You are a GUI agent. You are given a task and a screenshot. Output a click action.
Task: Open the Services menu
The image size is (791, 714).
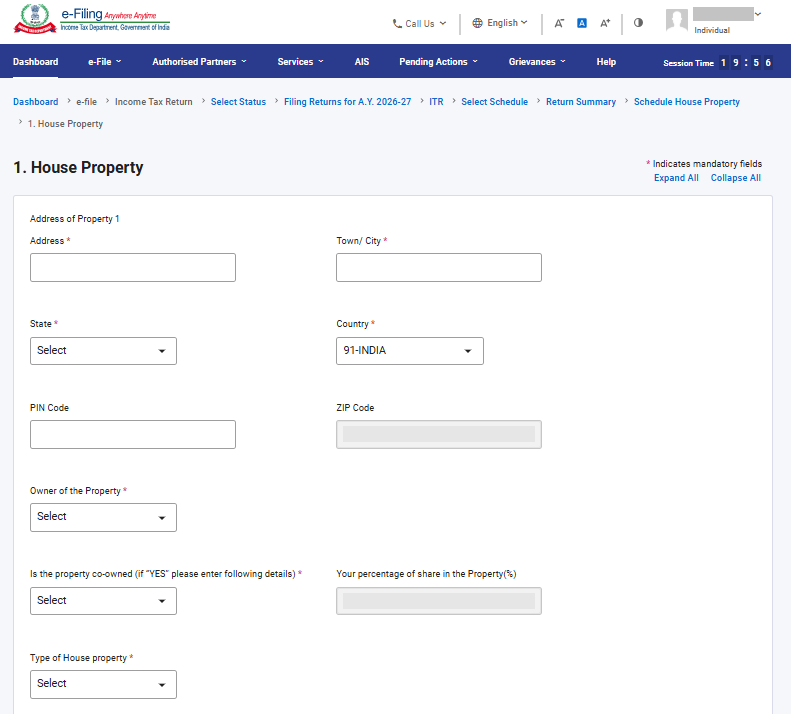[x=300, y=62]
